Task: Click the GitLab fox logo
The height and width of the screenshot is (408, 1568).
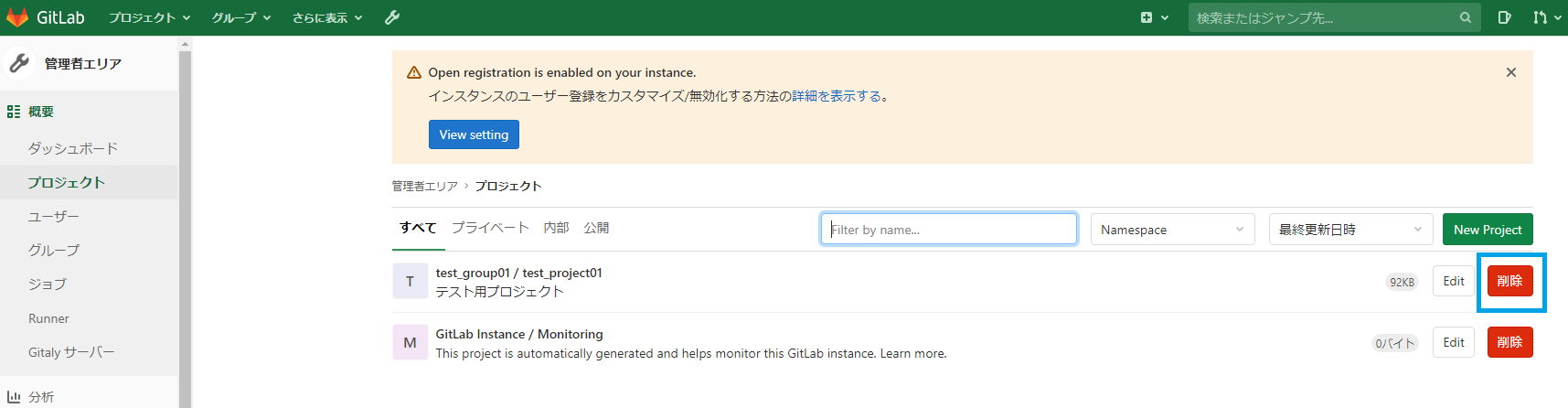Action: [17, 17]
